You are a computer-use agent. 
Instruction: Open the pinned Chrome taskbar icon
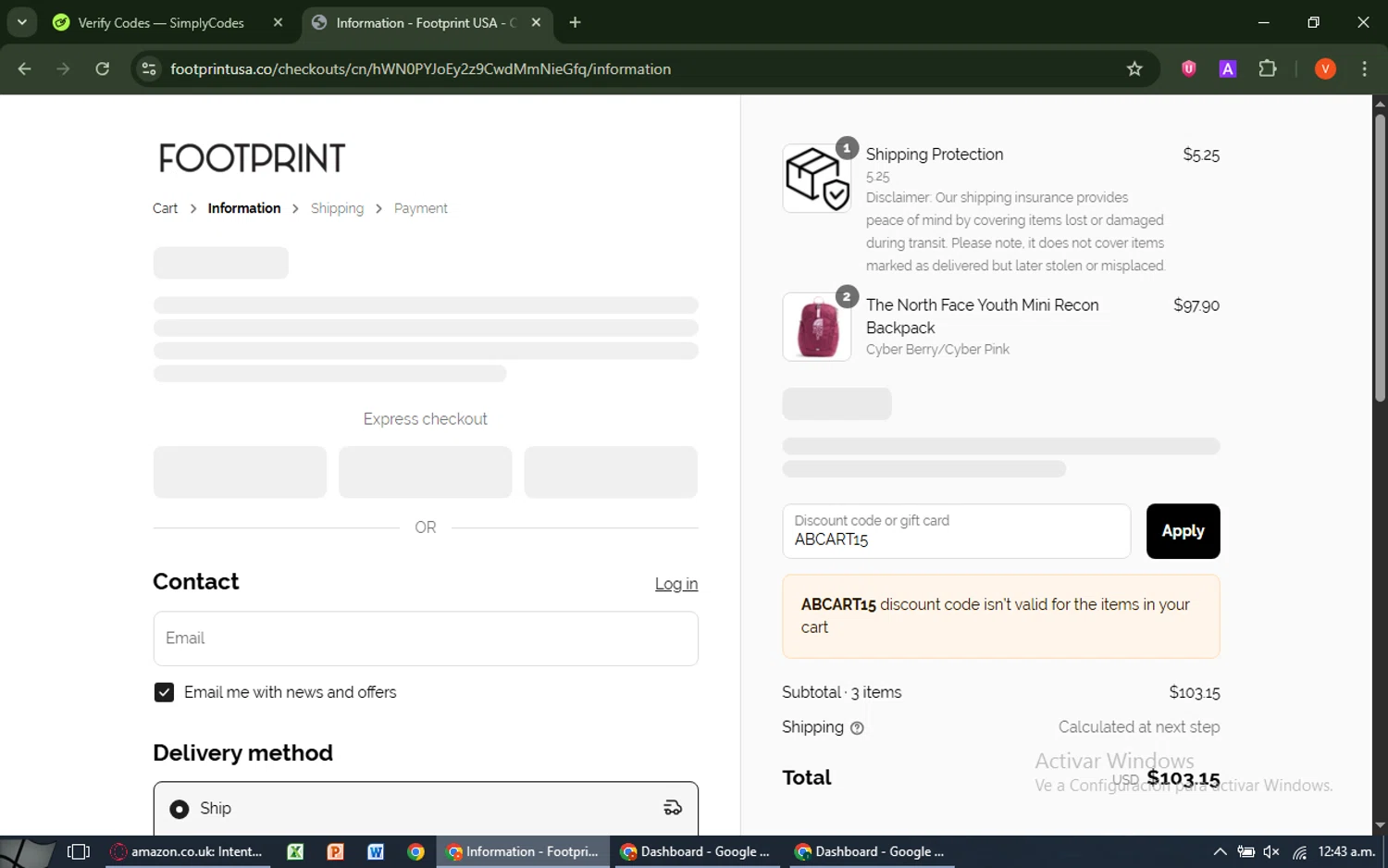click(415, 852)
